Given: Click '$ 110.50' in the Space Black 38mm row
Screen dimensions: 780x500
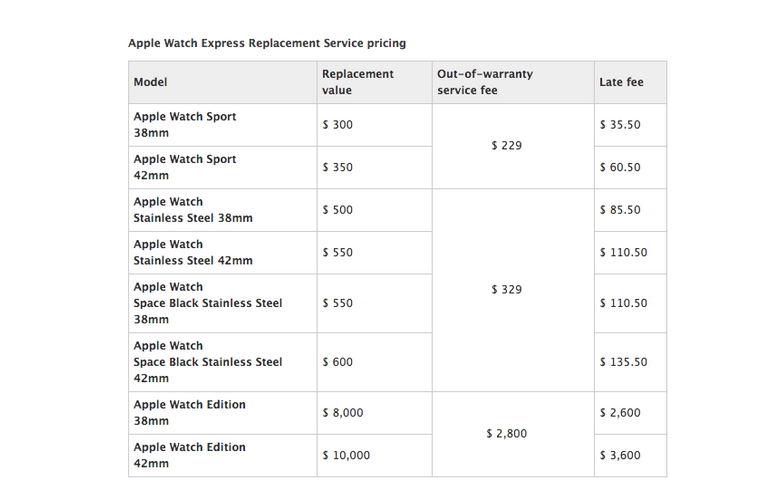Looking at the screenshot, I should (x=624, y=303).
